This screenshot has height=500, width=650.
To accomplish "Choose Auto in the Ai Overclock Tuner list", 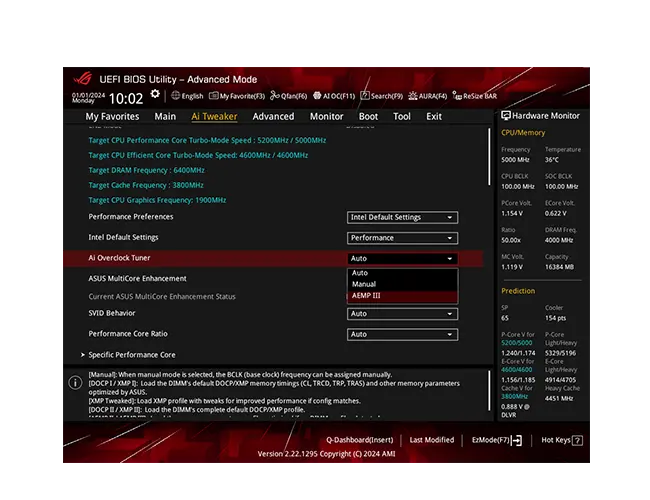I will 402,273.
